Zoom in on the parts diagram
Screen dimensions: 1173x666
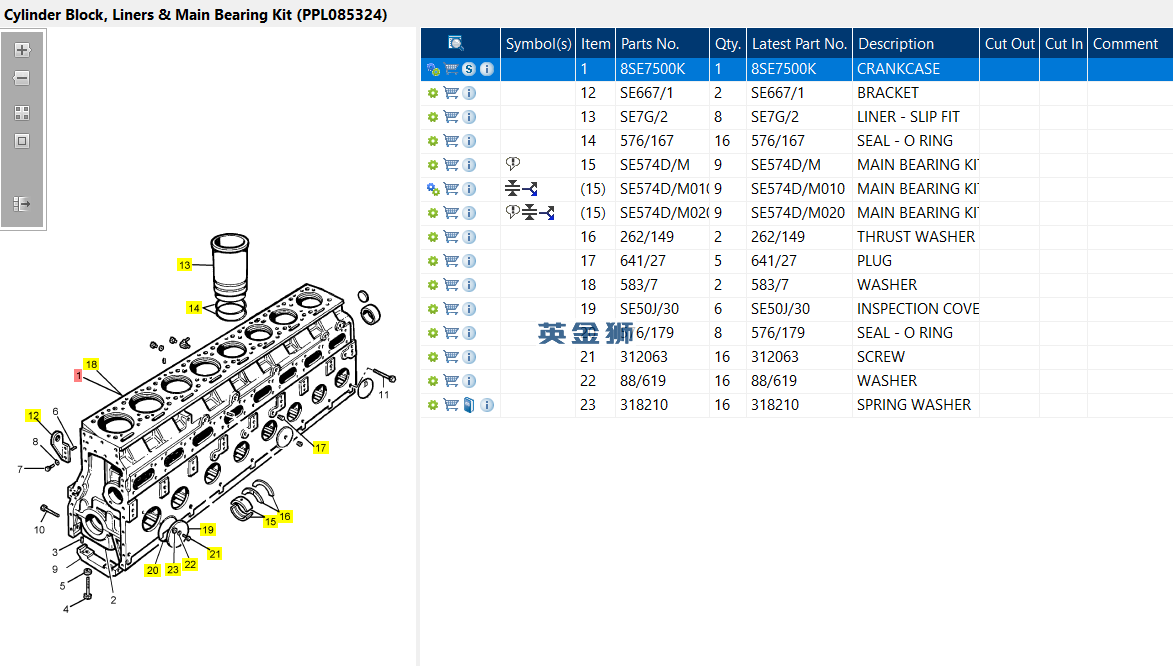click(x=22, y=50)
